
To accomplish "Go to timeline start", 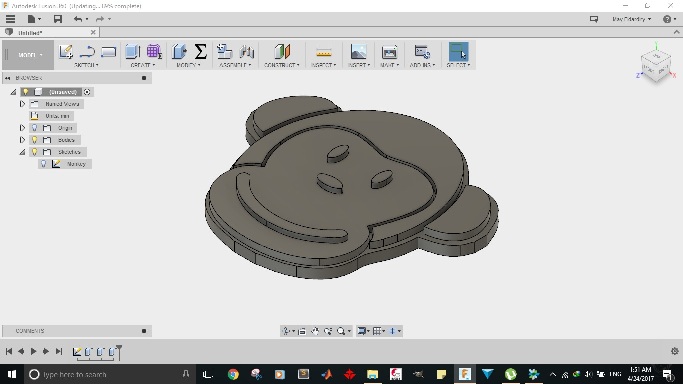I will (9, 351).
